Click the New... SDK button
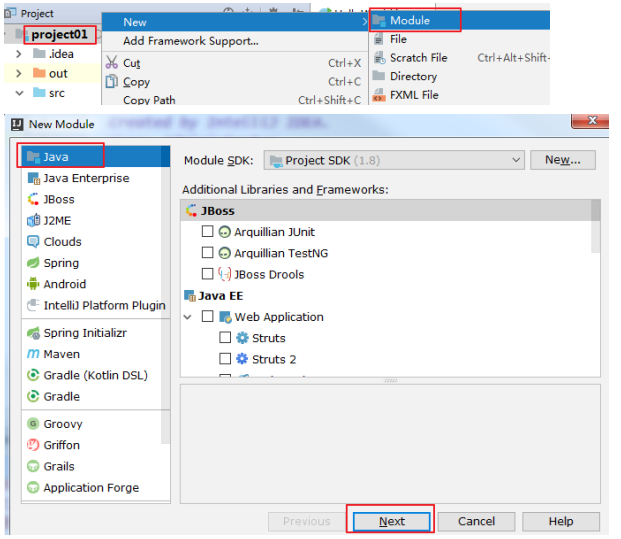This screenshot has width=621, height=539. (x=563, y=160)
